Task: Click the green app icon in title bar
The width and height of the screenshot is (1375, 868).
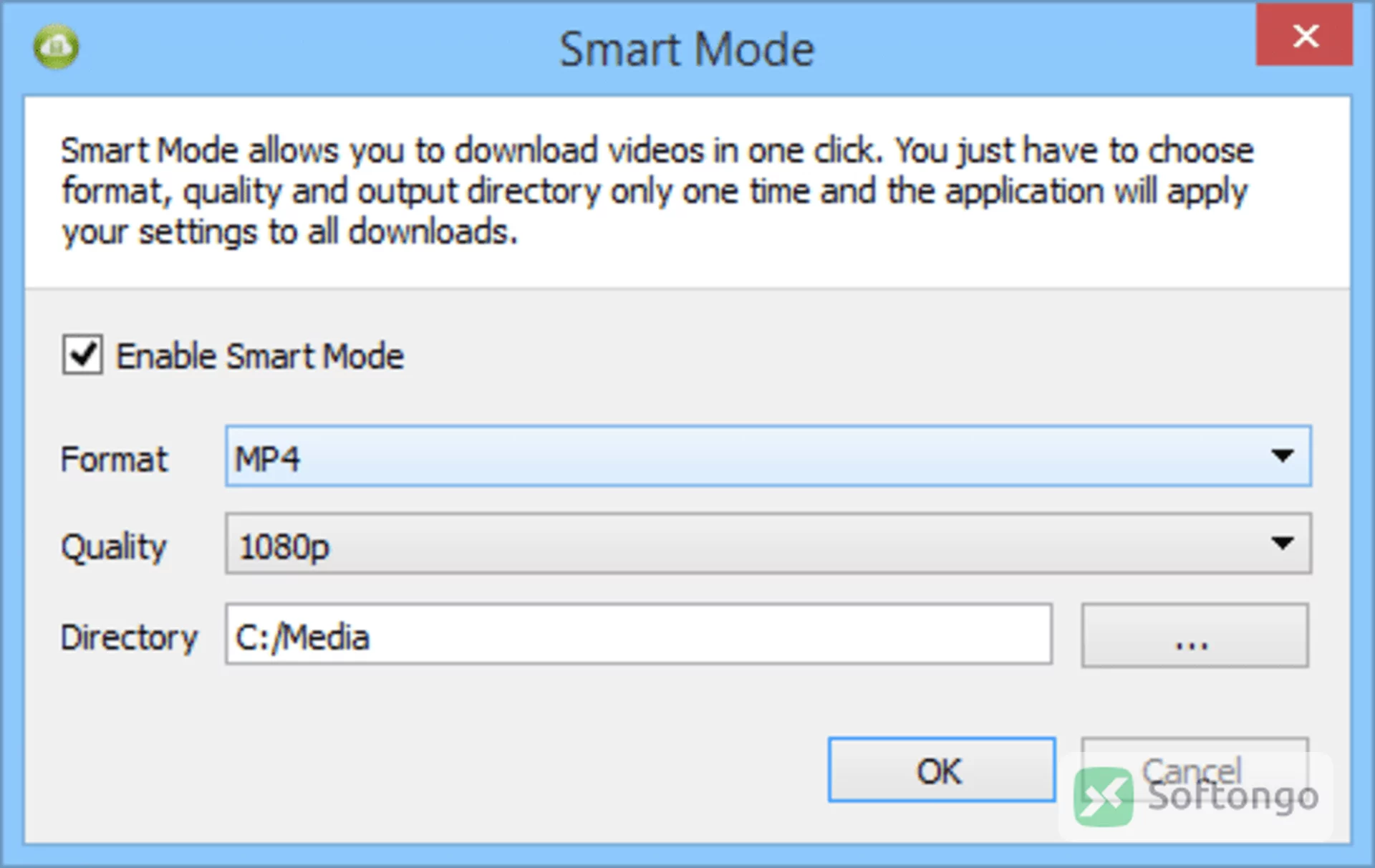Action: (x=56, y=47)
